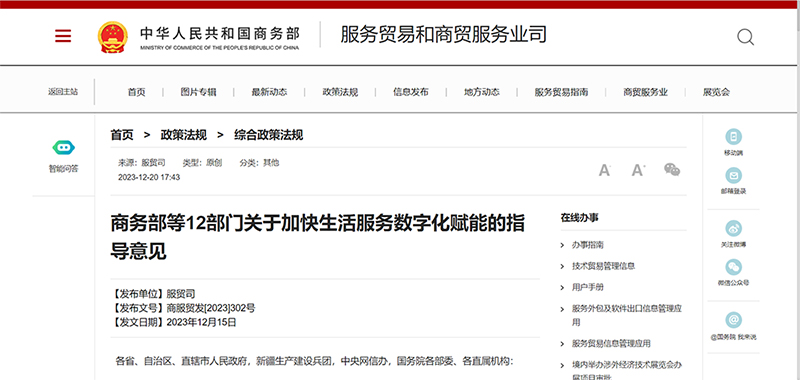The width and height of the screenshot is (800, 380).
Task: Open 境内举办涉外经济技术展览会 link
Action: coord(627,371)
